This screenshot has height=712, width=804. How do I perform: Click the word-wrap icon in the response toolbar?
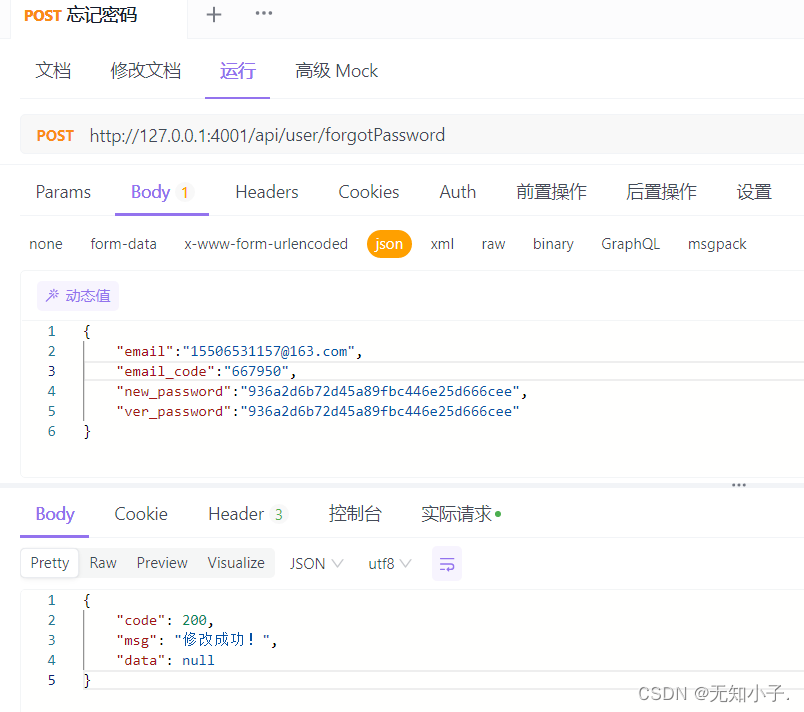tap(447, 563)
